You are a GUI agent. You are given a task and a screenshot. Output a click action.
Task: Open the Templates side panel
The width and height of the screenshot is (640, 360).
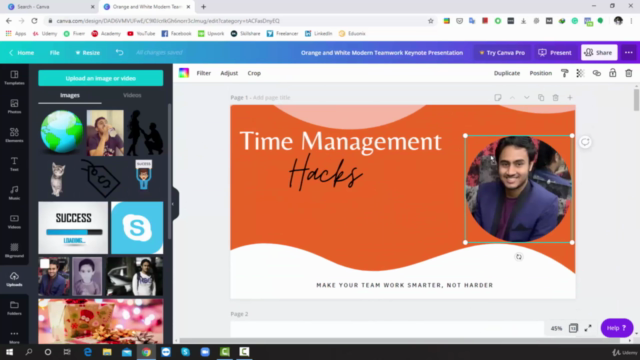(x=14, y=77)
